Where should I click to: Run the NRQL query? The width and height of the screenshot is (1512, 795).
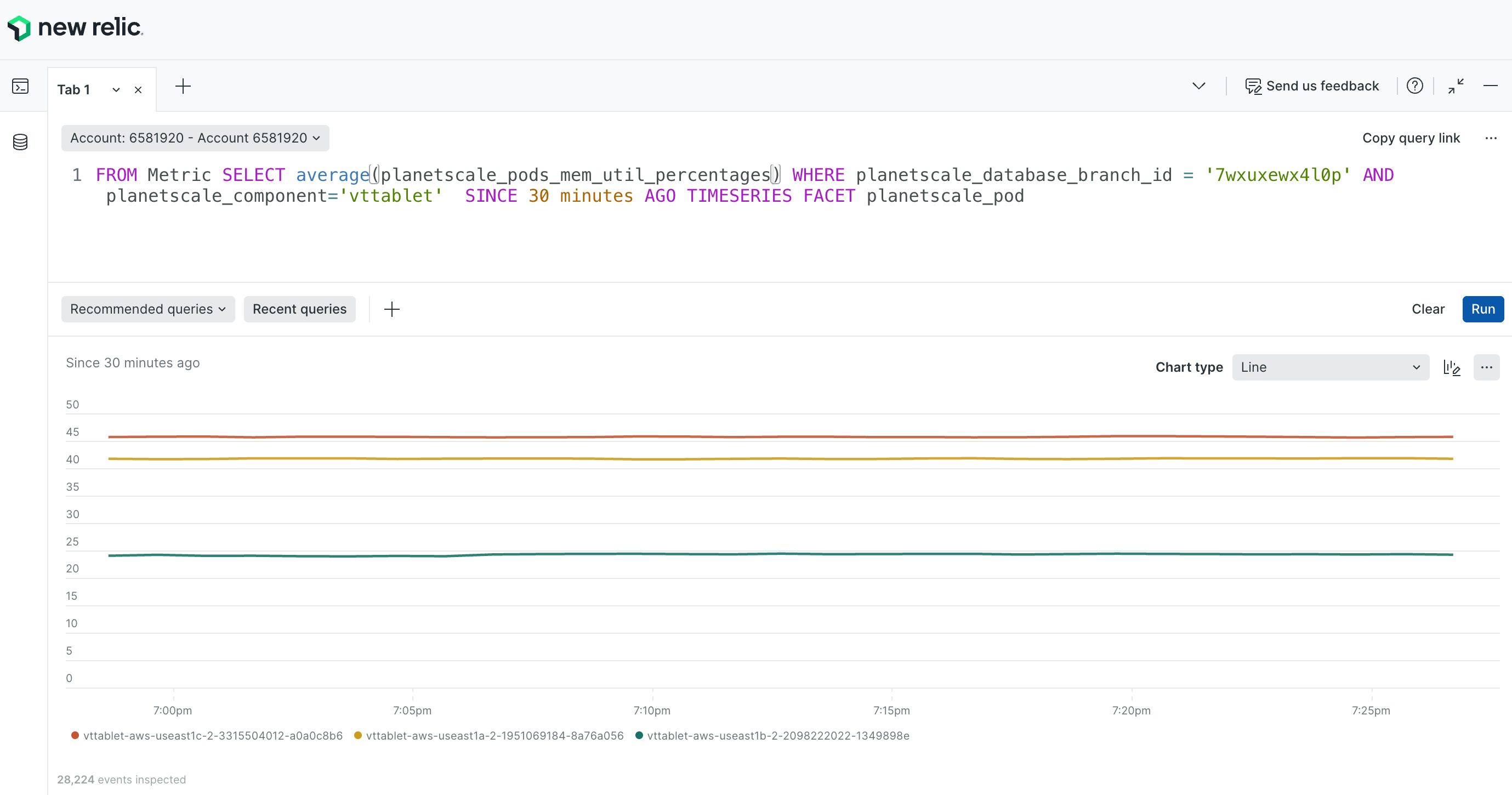tap(1482, 309)
